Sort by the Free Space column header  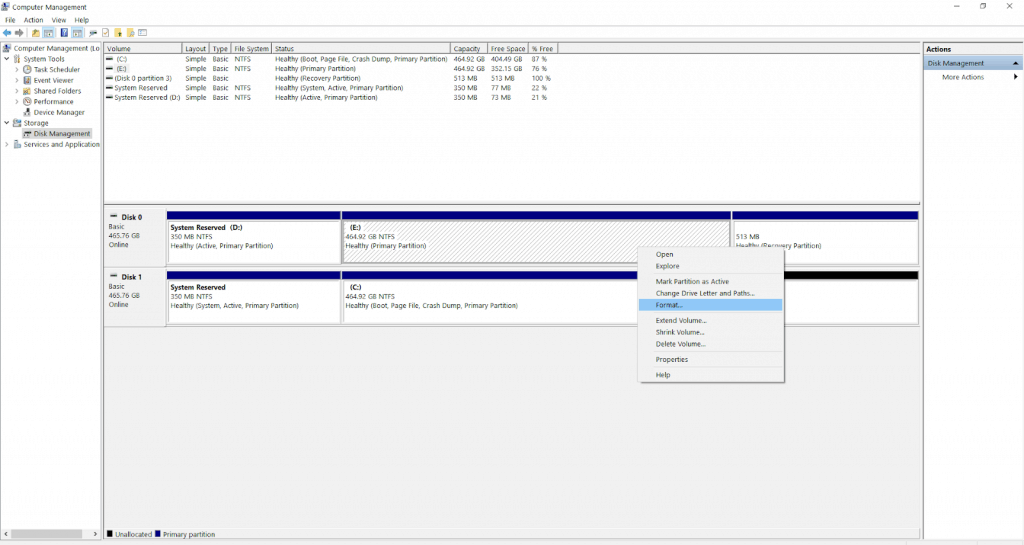[507, 49]
